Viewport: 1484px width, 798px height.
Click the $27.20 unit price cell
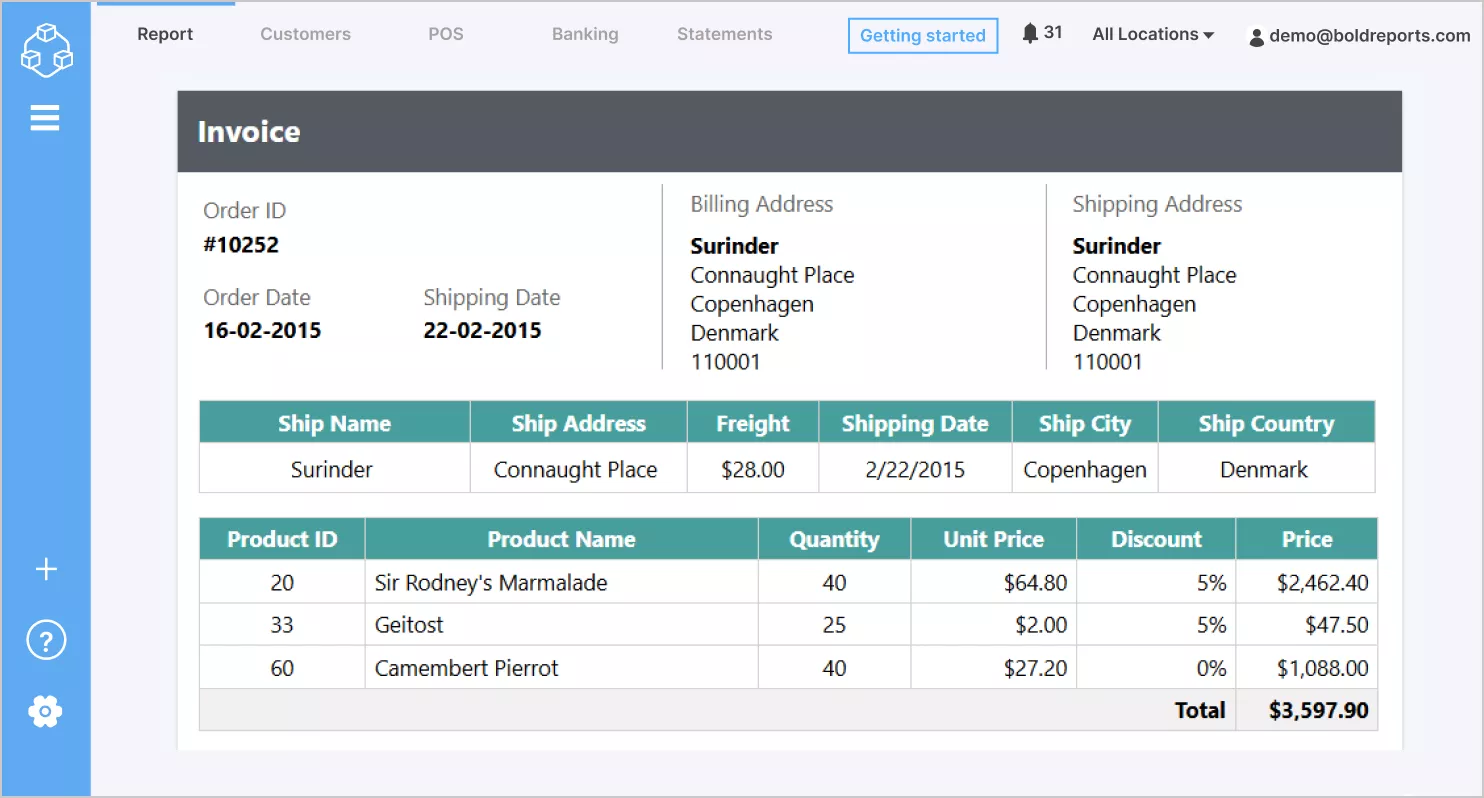coord(994,667)
